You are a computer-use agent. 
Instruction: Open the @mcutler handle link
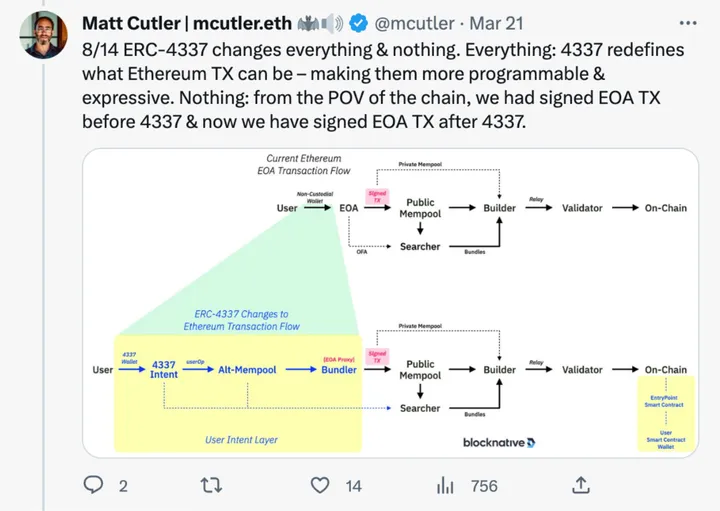[x=415, y=22]
